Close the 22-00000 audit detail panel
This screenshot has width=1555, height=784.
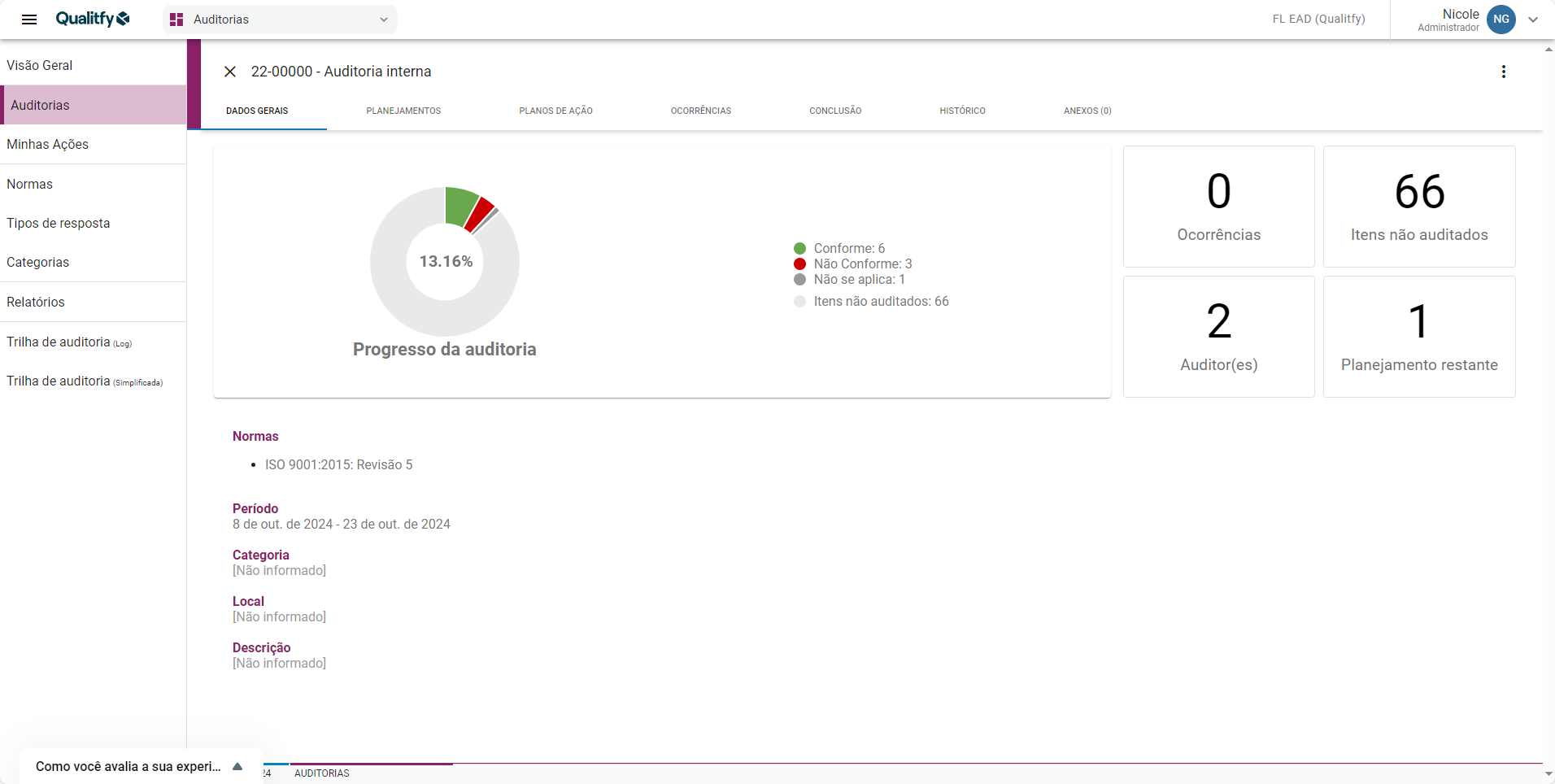click(230, 72)
